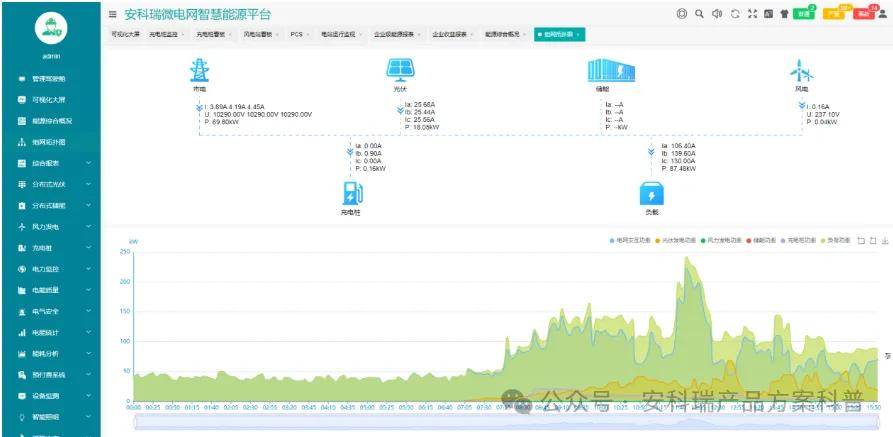The image size is (893, 437).
Task: Select the 光伏 solar panel icon in topology
Action: click(x=400, y=70)
